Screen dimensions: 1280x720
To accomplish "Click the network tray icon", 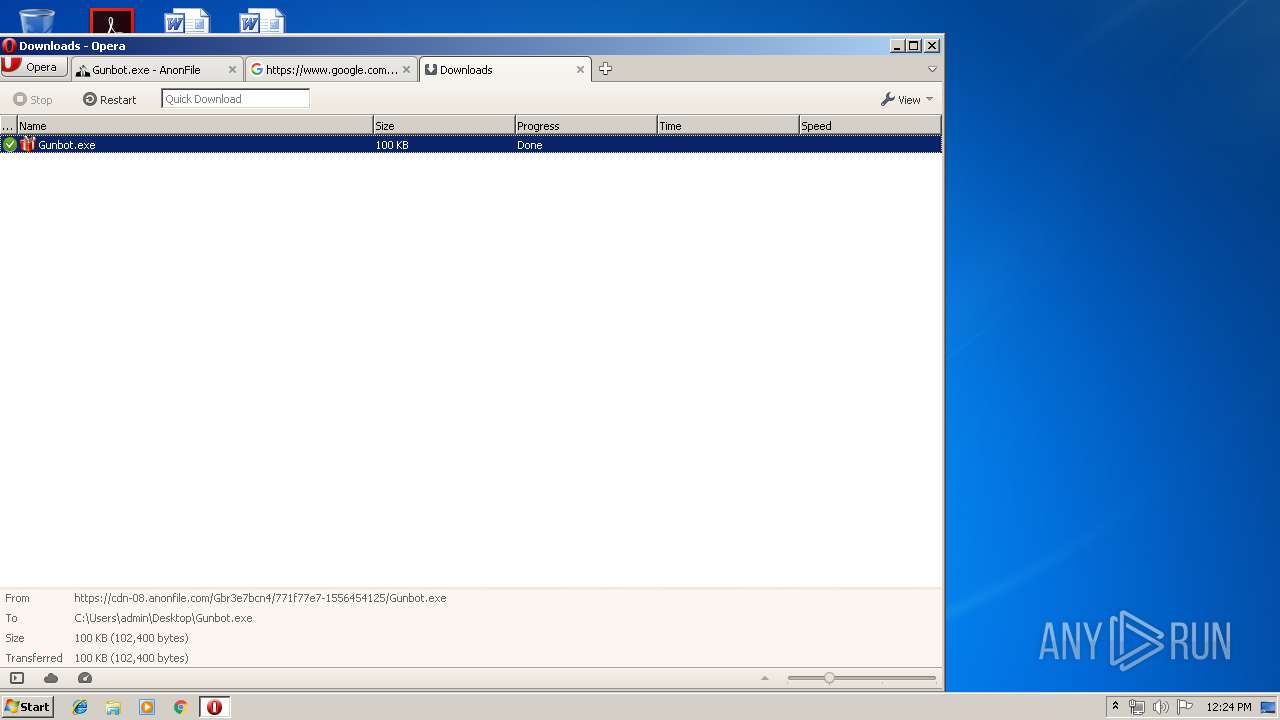I will 1137,707.
